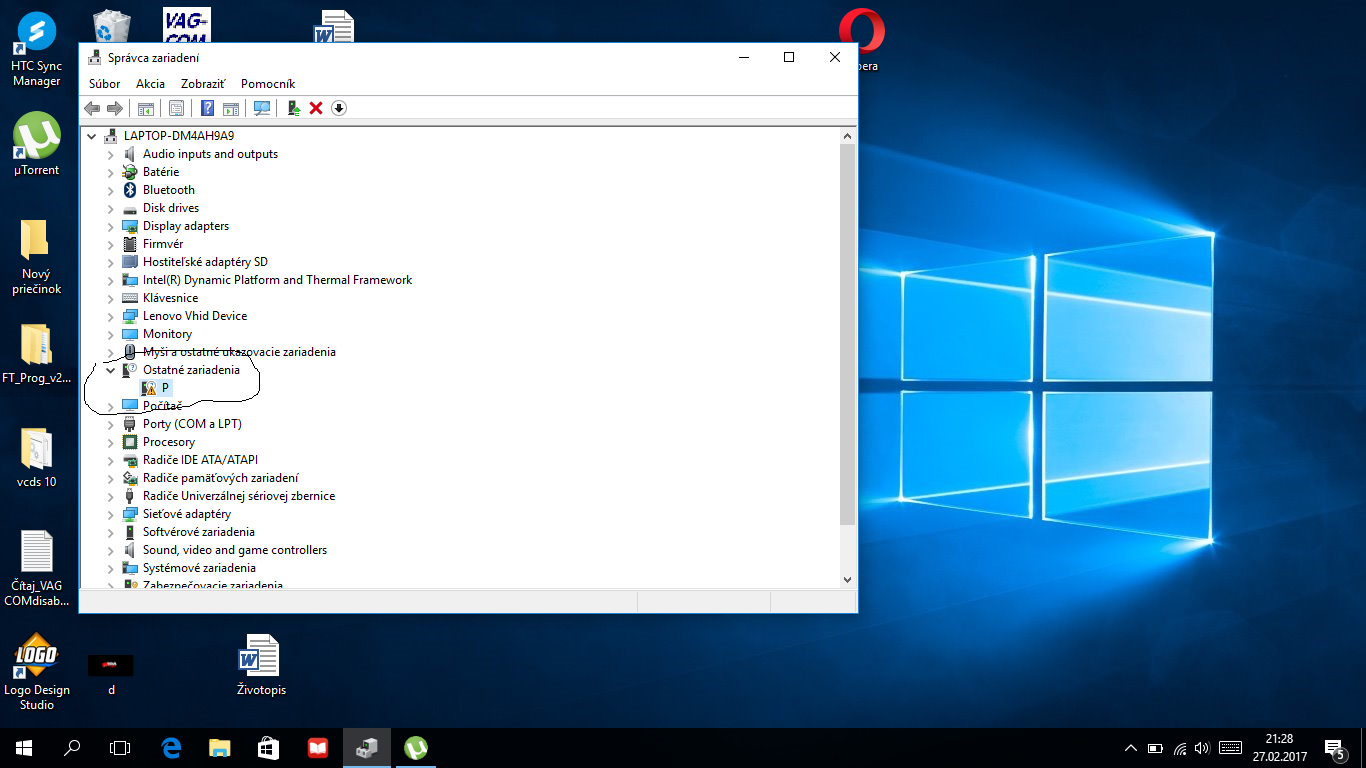Select the unknown device P with warning
Screen dimensions: 1366x768
tap(157, 388)
